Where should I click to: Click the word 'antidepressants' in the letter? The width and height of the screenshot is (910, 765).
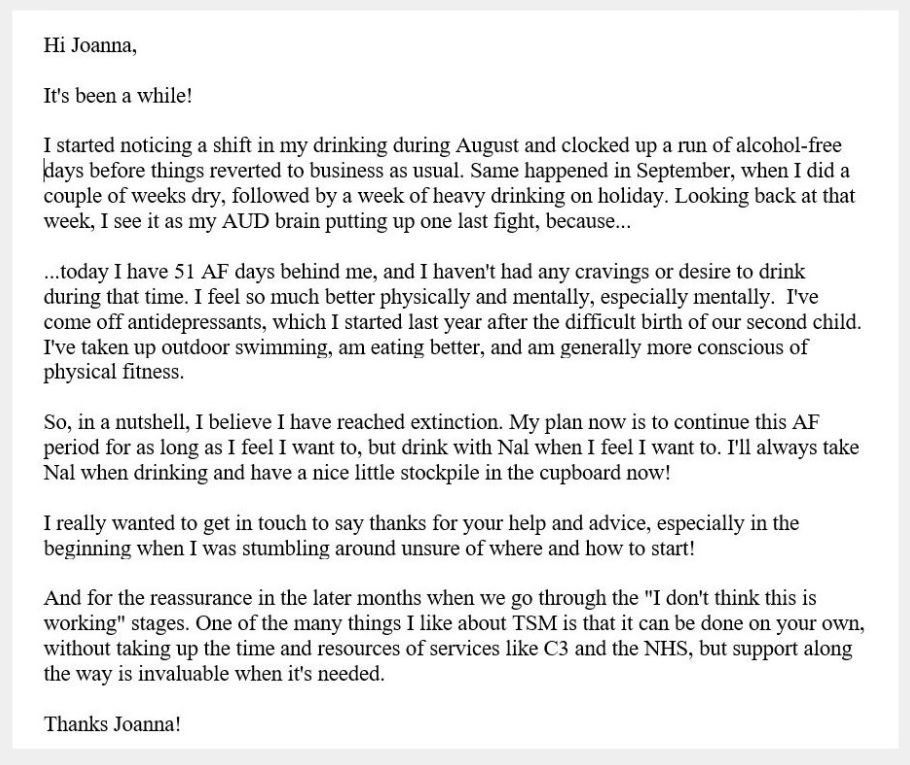[197, 322]
